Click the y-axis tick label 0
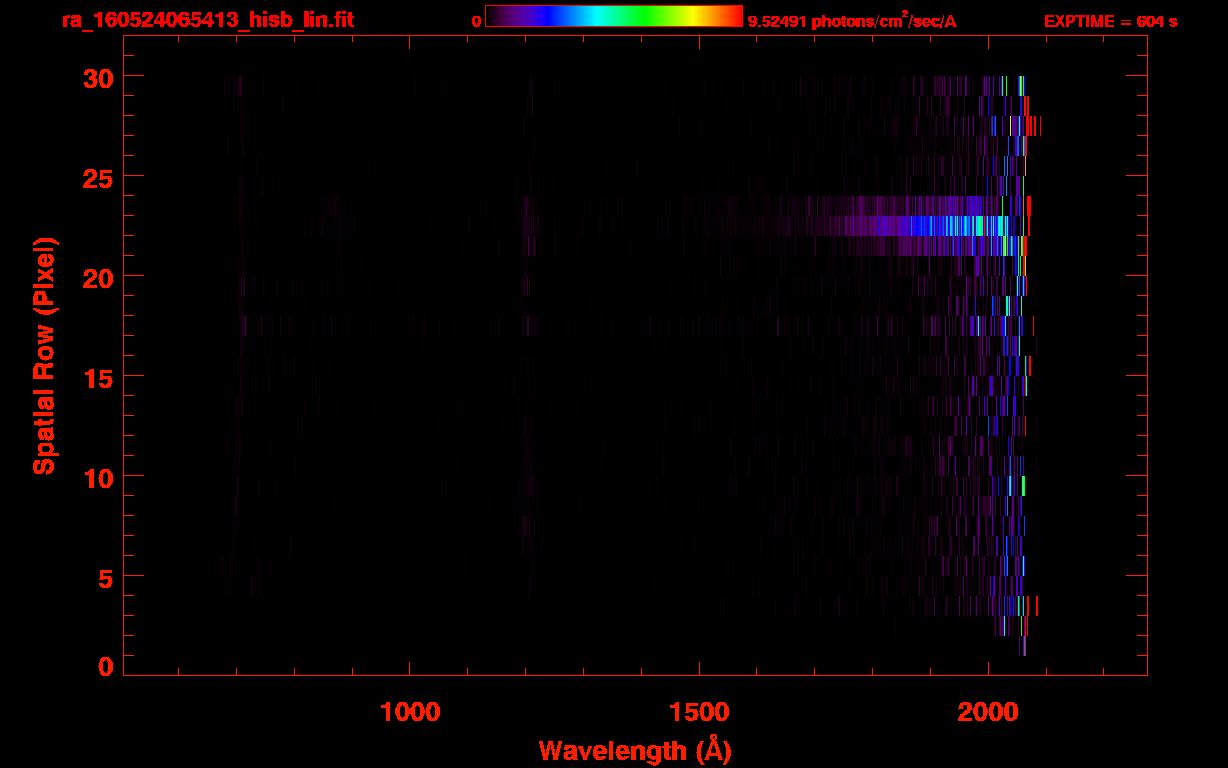 (x=105, y=666)
